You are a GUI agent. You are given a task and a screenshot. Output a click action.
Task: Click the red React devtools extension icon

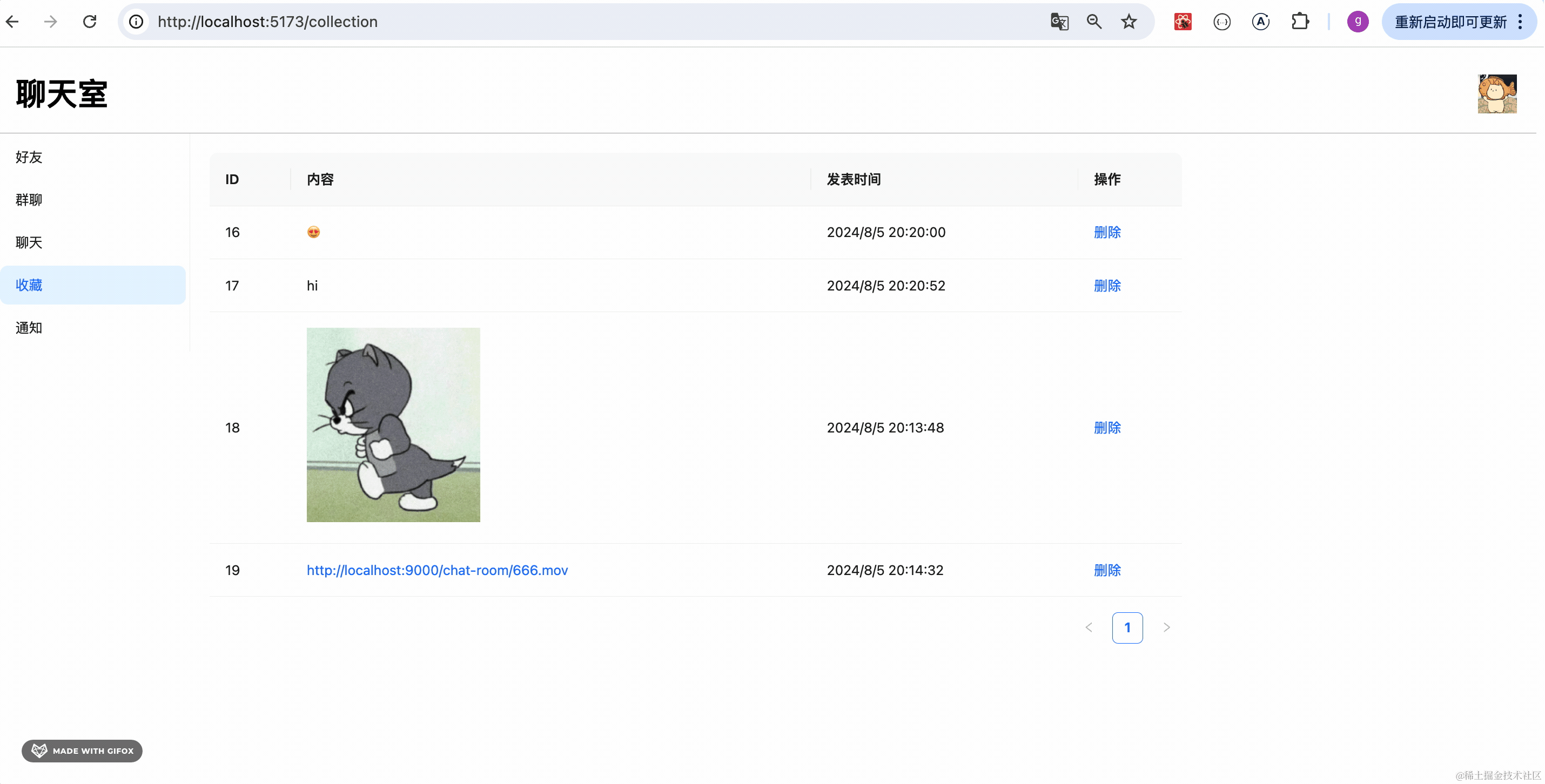[x=1183, y=22]
